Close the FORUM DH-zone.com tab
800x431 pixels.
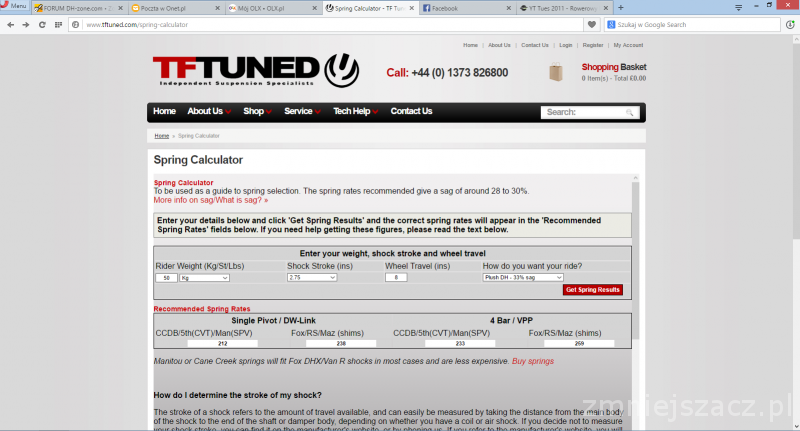tap(120, 8)
